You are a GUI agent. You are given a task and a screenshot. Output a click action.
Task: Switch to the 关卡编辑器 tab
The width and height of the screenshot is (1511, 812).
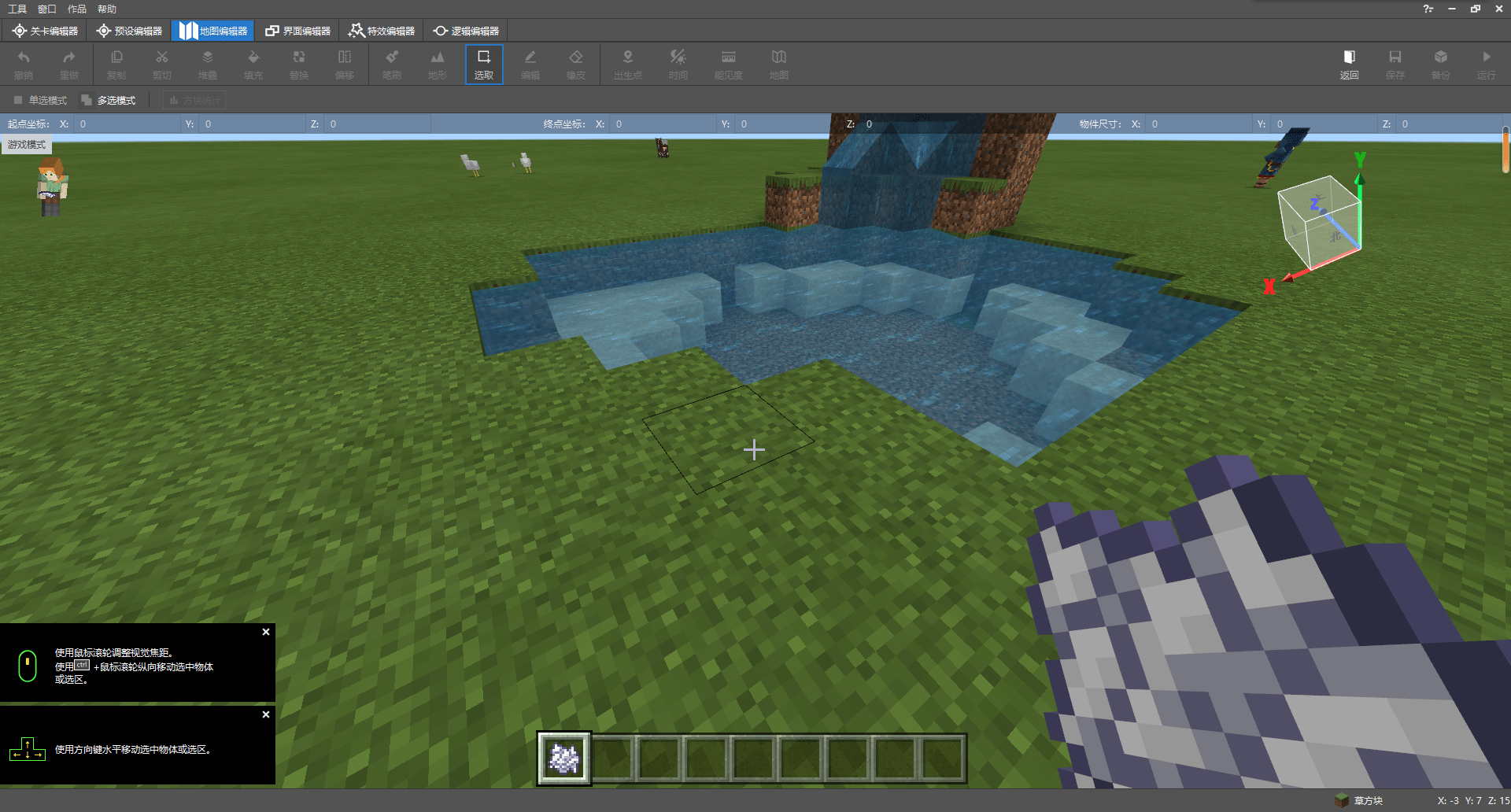pos(45,31)
